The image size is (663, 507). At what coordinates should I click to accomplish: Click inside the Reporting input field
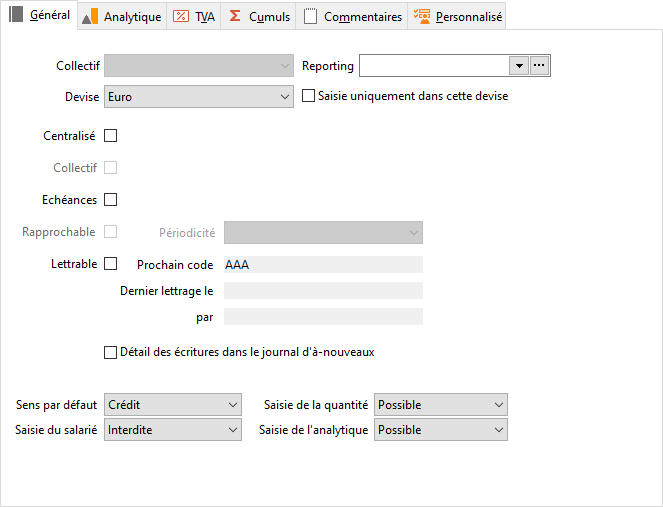[x=434, y=66]
